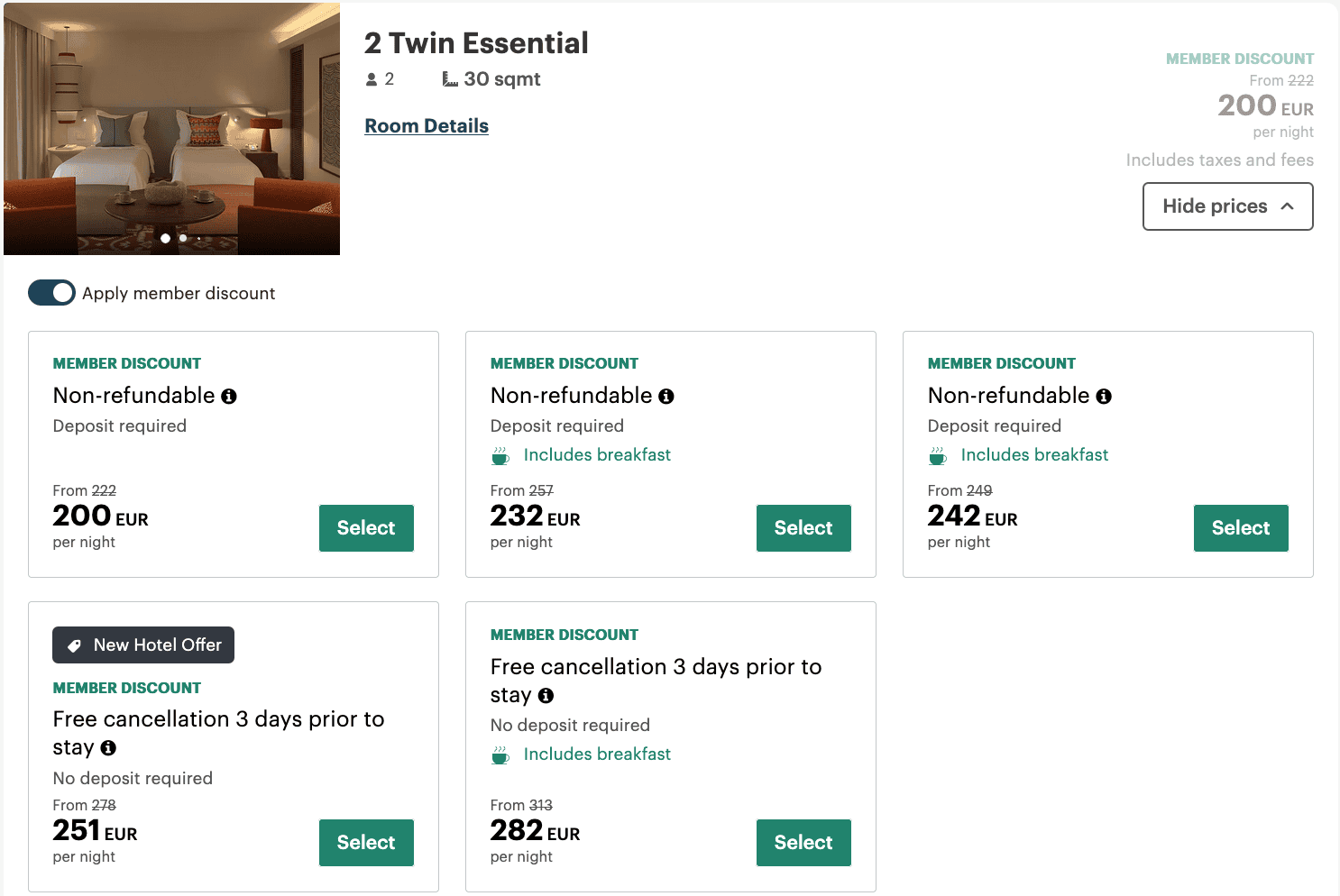1340x896 pixels.
Task: Select the 200 EUR non-refundable rate
Action: (x=366, y=528)
